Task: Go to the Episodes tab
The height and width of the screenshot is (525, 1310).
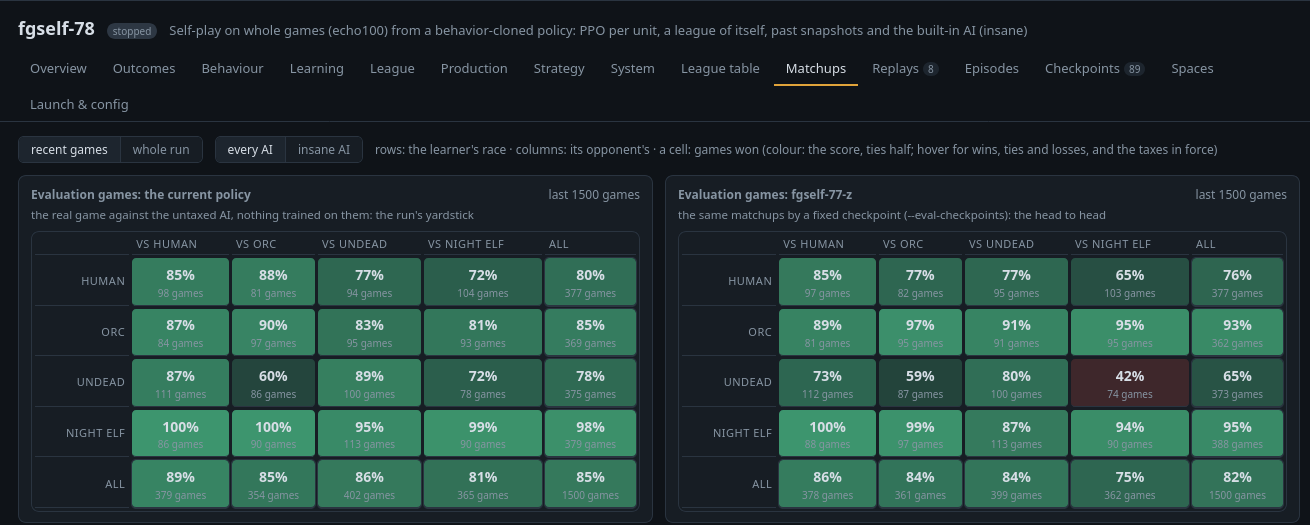Action: [x=992, y=69]
